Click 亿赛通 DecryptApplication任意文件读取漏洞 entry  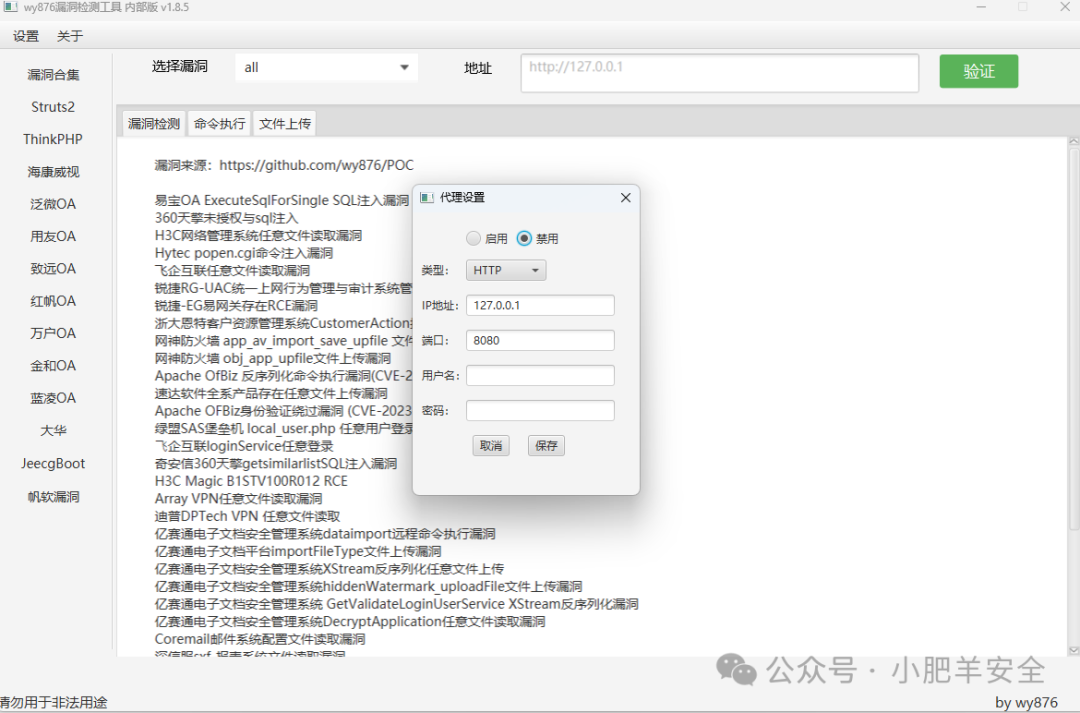tap(350, 621)
